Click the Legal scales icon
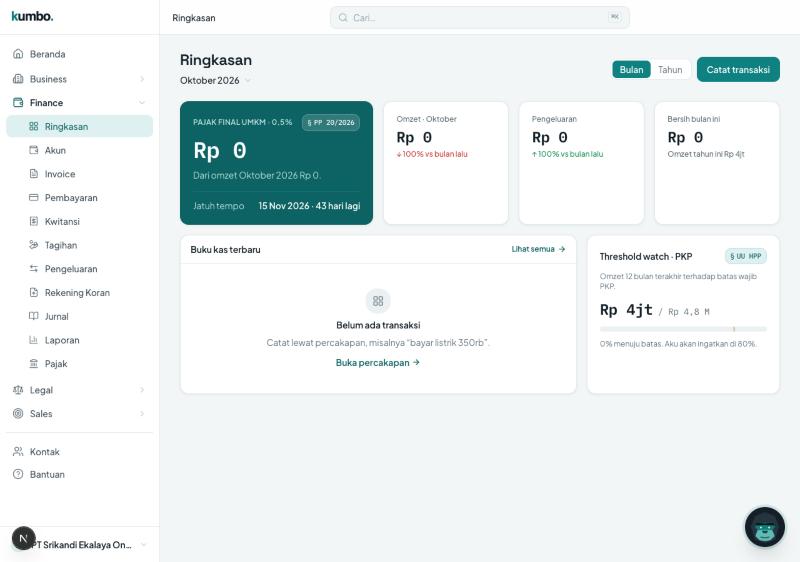 (18, 390)
